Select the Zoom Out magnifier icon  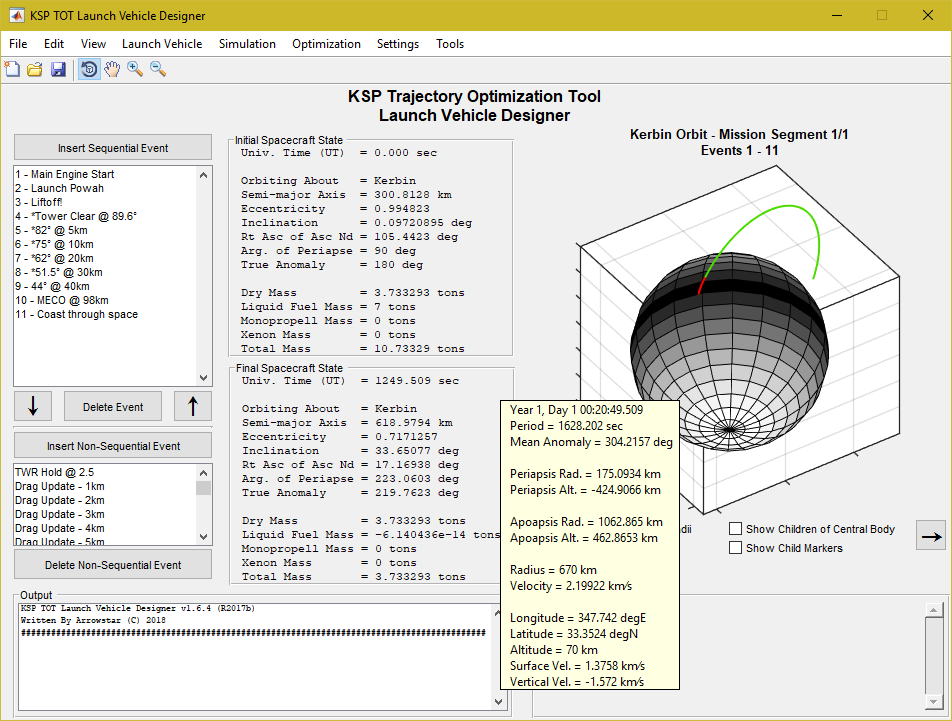[x=158, y=69]
